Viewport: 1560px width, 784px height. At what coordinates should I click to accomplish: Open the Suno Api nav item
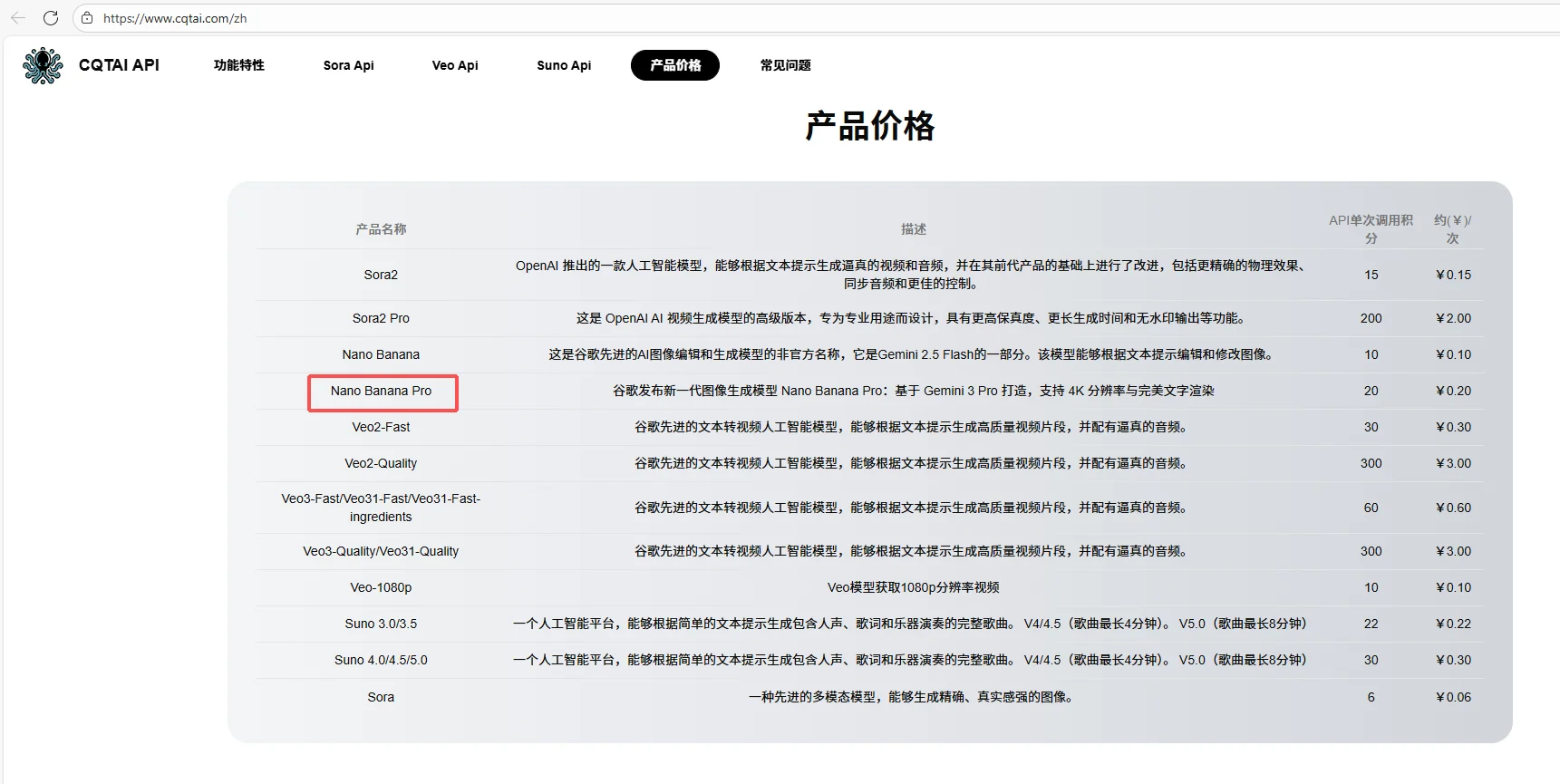pyautogui.click(x=564, y=65)
